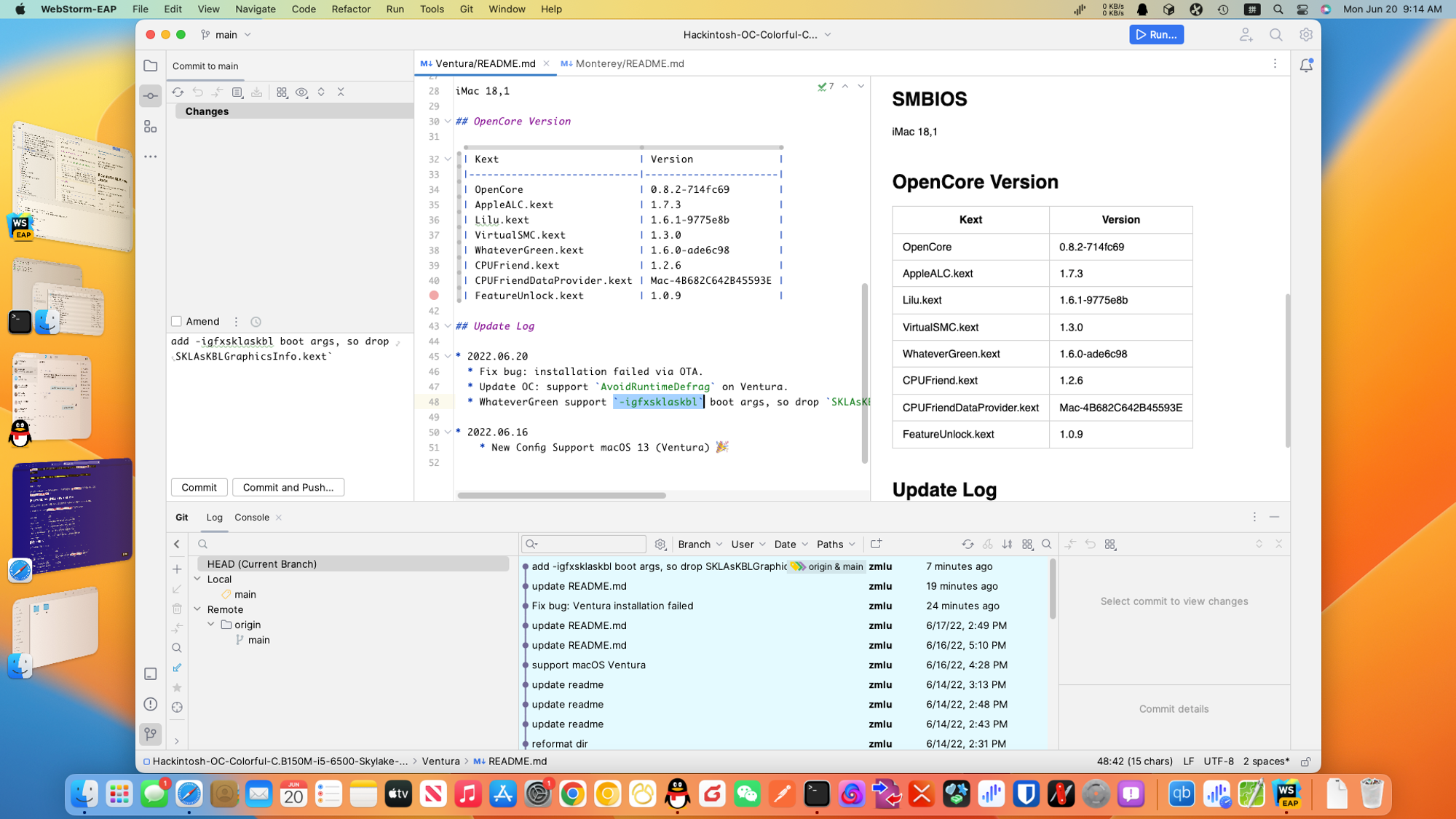Open the Git tool window icon in sidebar
This screenshot has width=1456, height=819.
tap(151, 734)
